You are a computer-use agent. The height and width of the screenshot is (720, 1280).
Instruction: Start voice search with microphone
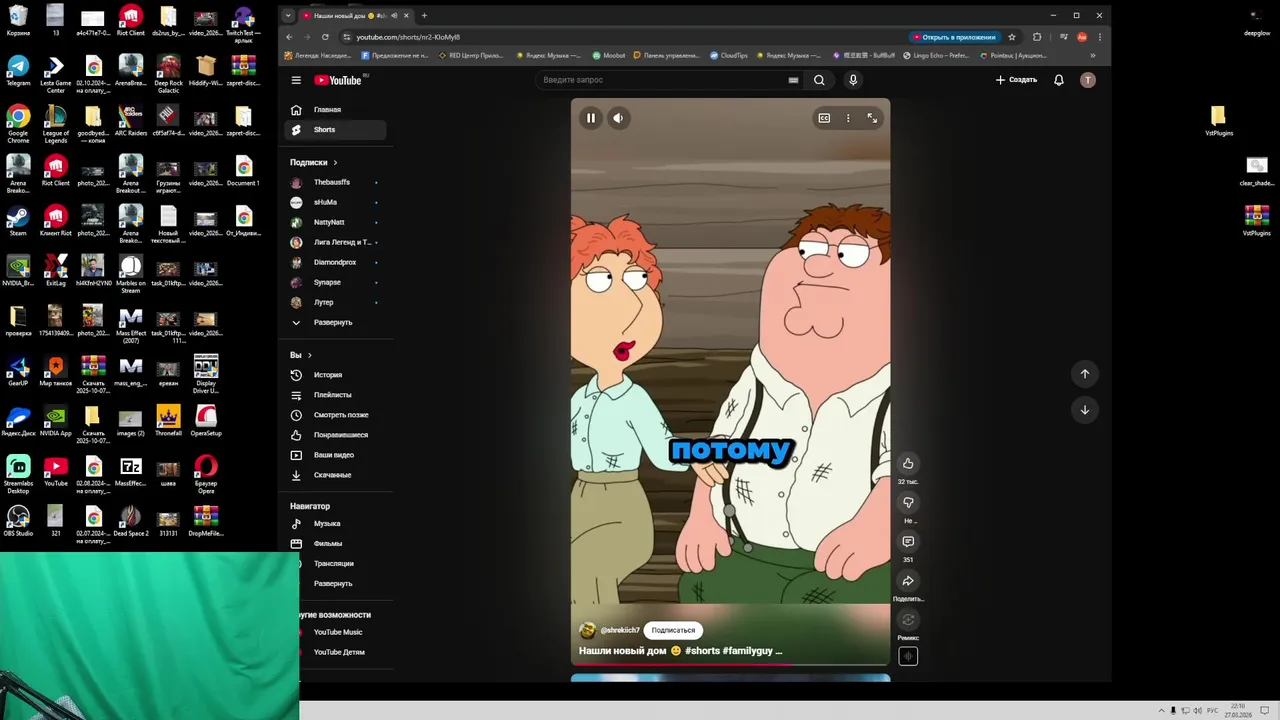[x=853, y=80]
